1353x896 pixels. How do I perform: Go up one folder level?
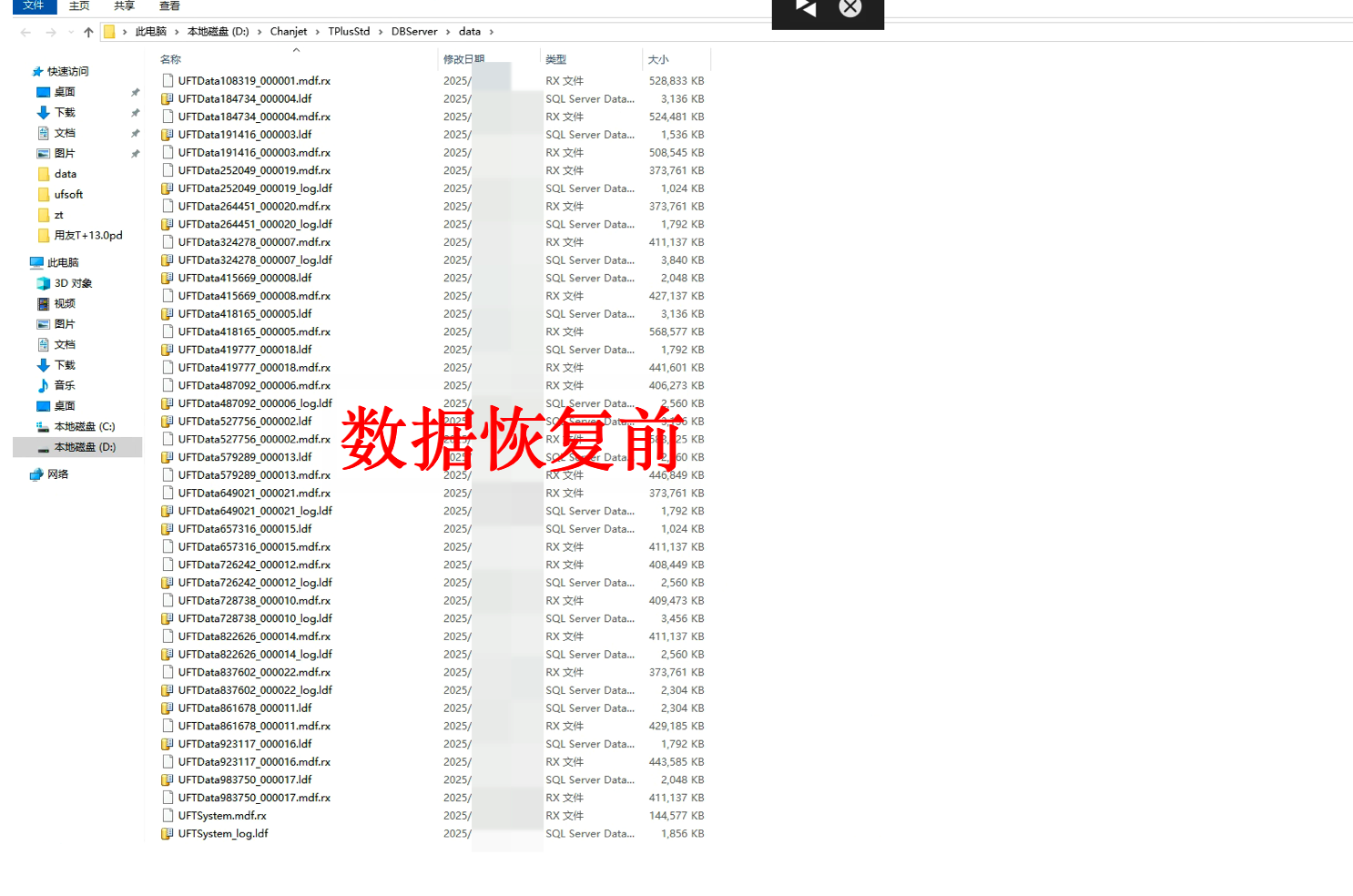coord(88,32)
